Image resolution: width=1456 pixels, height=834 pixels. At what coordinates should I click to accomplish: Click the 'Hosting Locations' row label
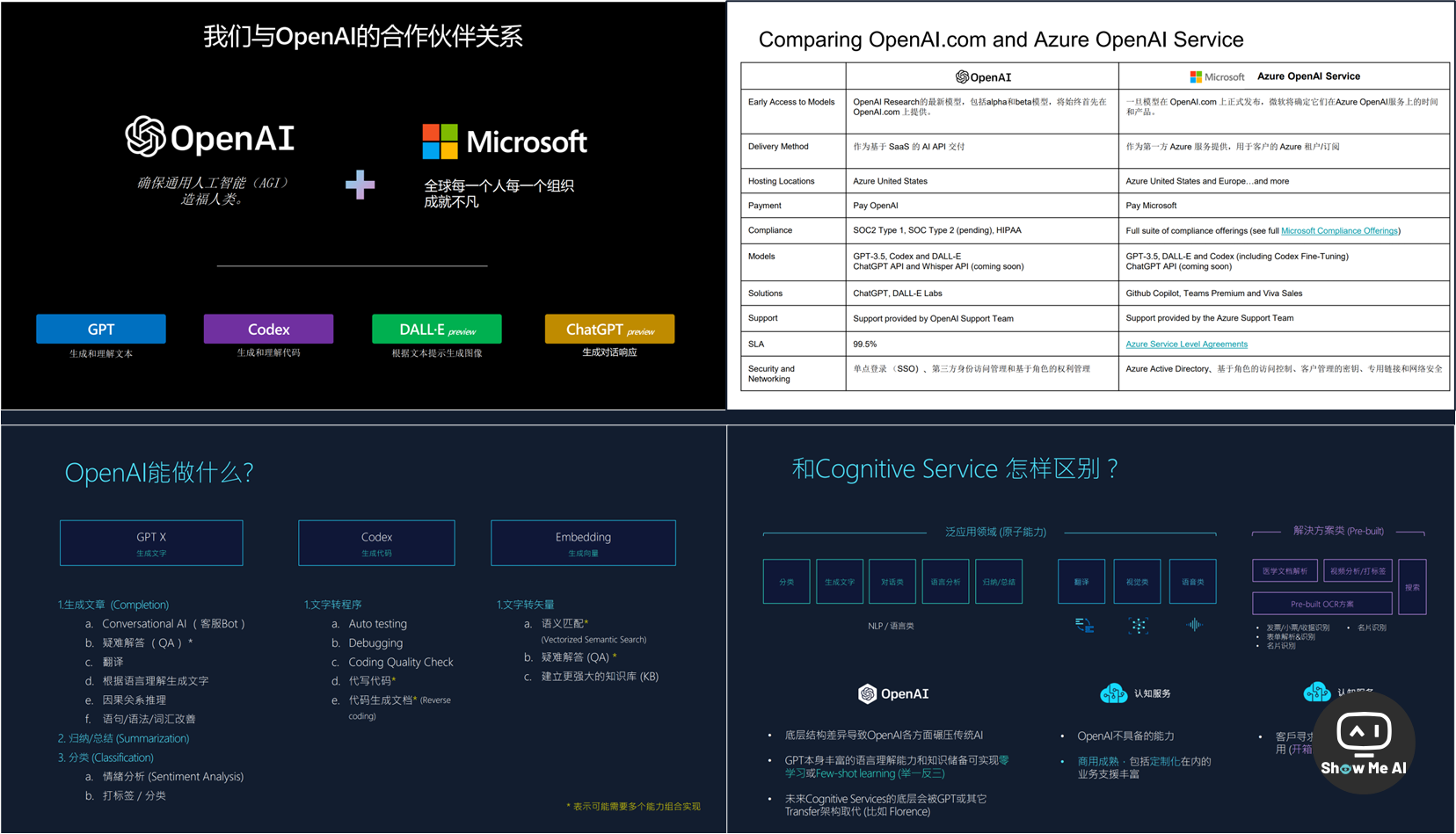(781, 181)
